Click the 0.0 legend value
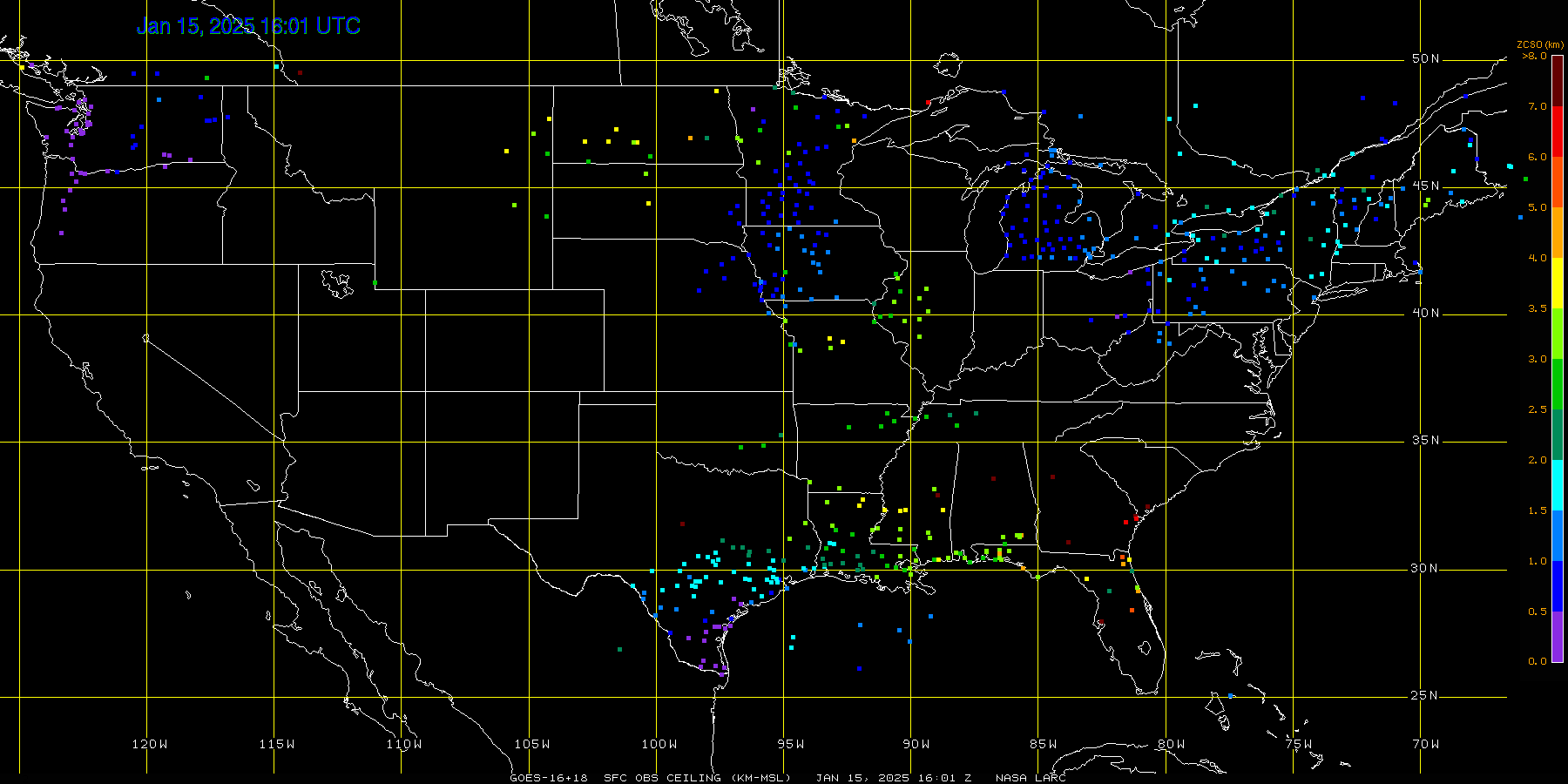Screen dimensions: 1568x784 (x=1538, y=661)
